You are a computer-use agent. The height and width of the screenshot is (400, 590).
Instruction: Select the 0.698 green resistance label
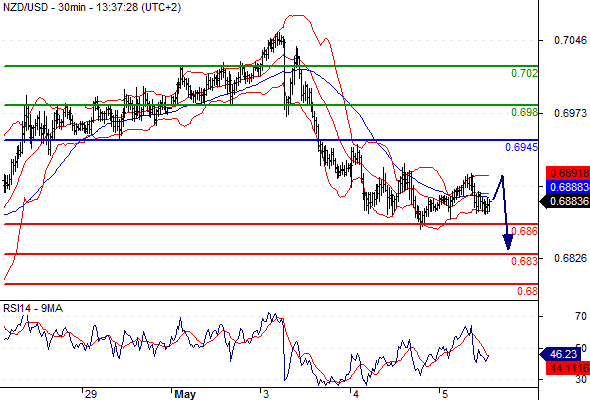point(524,113)
